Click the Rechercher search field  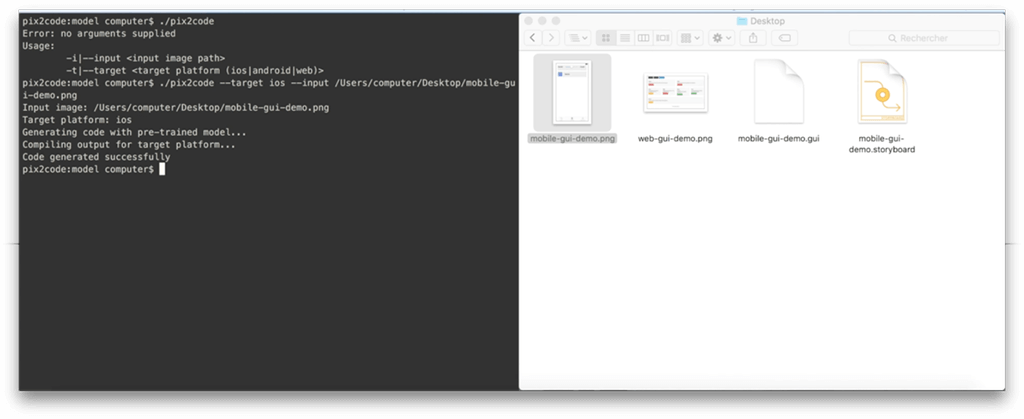point(924,39)
